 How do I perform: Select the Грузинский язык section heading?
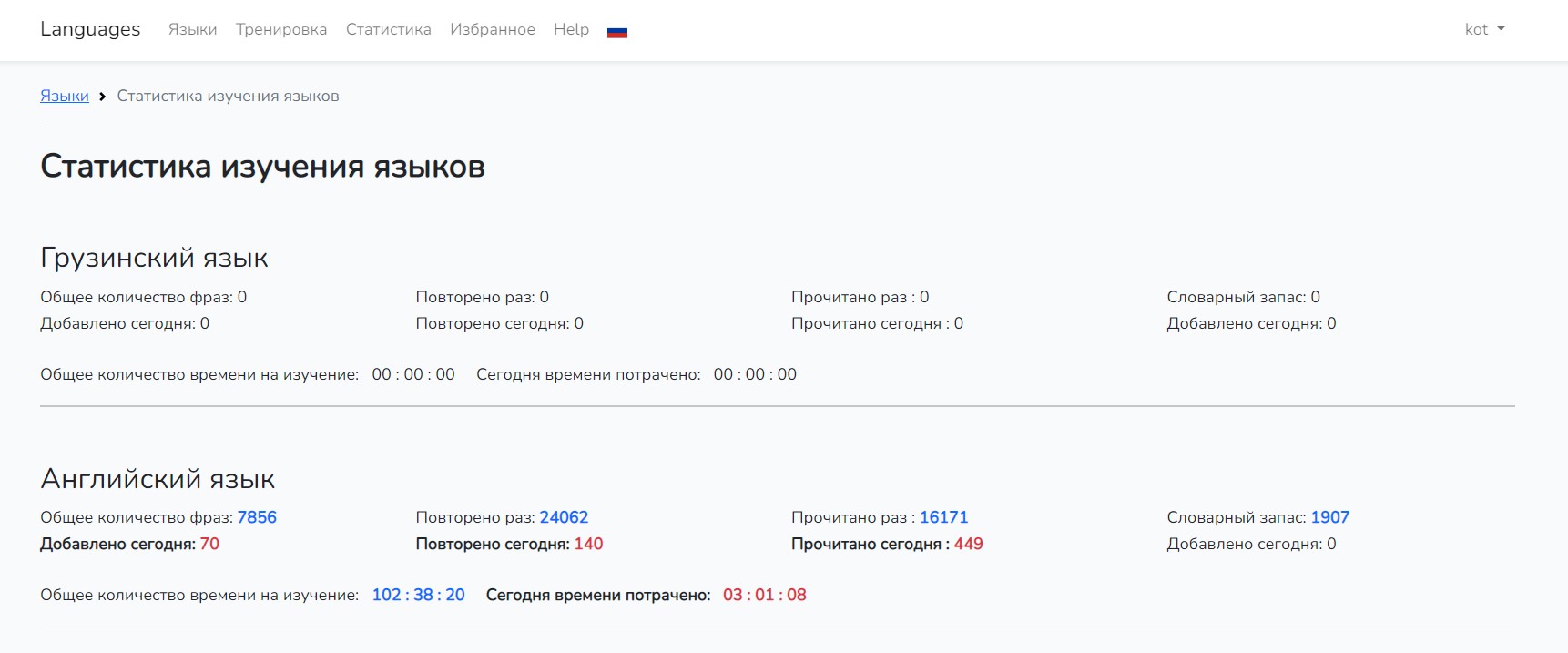[x=154, y=258]
